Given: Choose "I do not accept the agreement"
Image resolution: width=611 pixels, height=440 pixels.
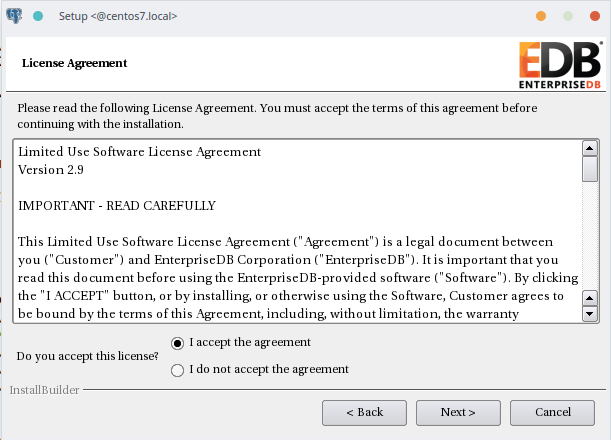Looking at the screenshot, I should click(177, 370).
